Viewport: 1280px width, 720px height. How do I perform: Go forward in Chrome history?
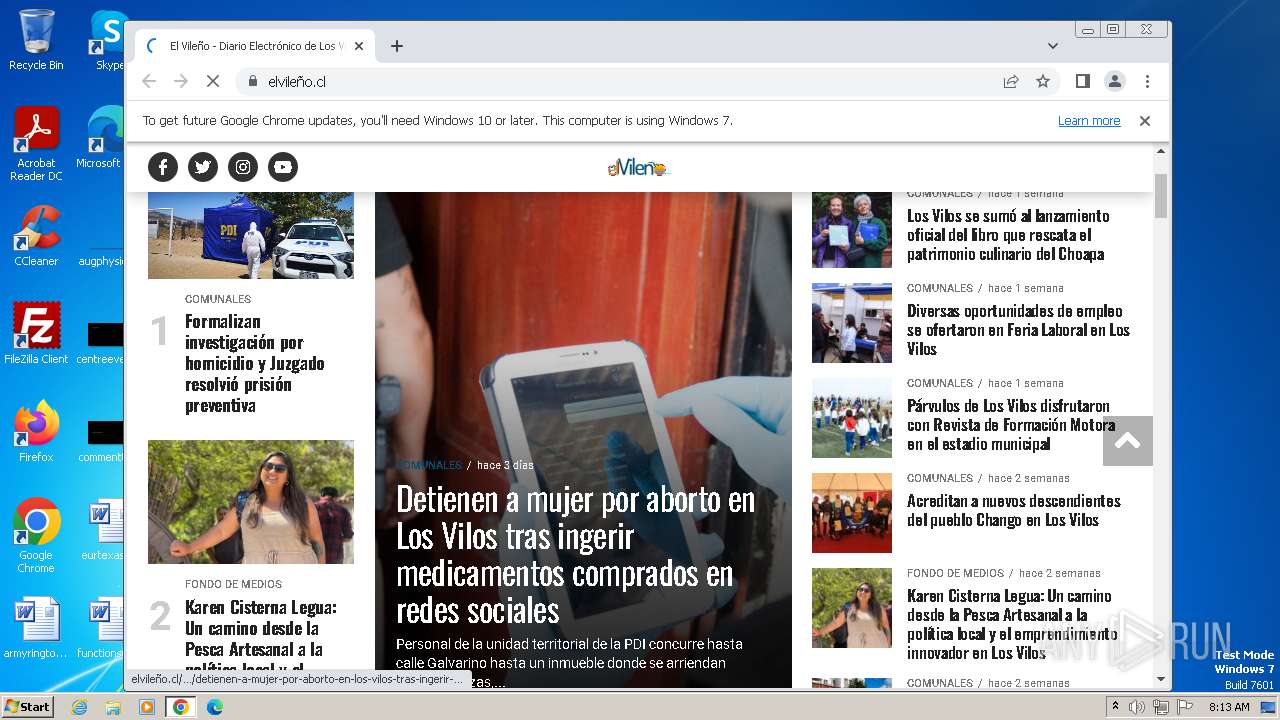point(181,81)
